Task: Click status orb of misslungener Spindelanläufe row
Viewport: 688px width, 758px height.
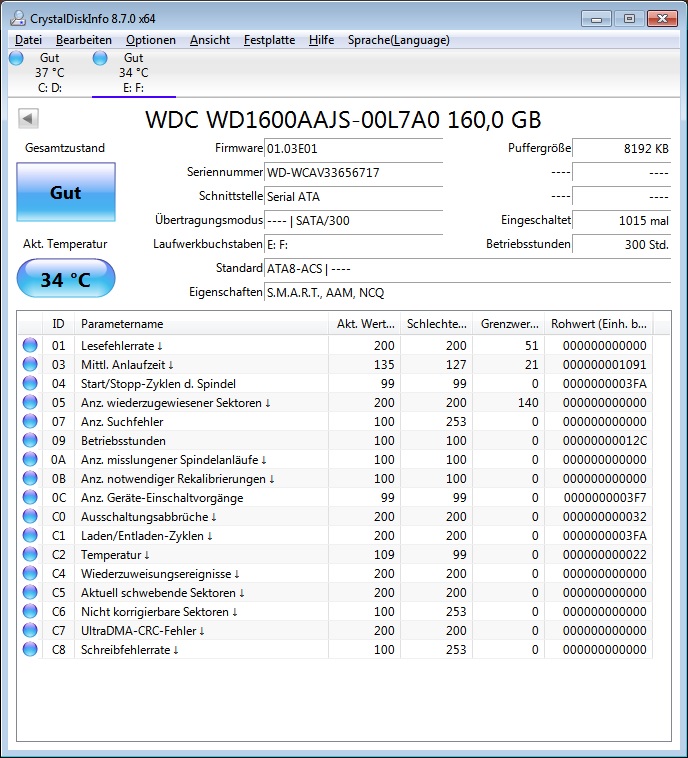Action: (x=30, y=459)
